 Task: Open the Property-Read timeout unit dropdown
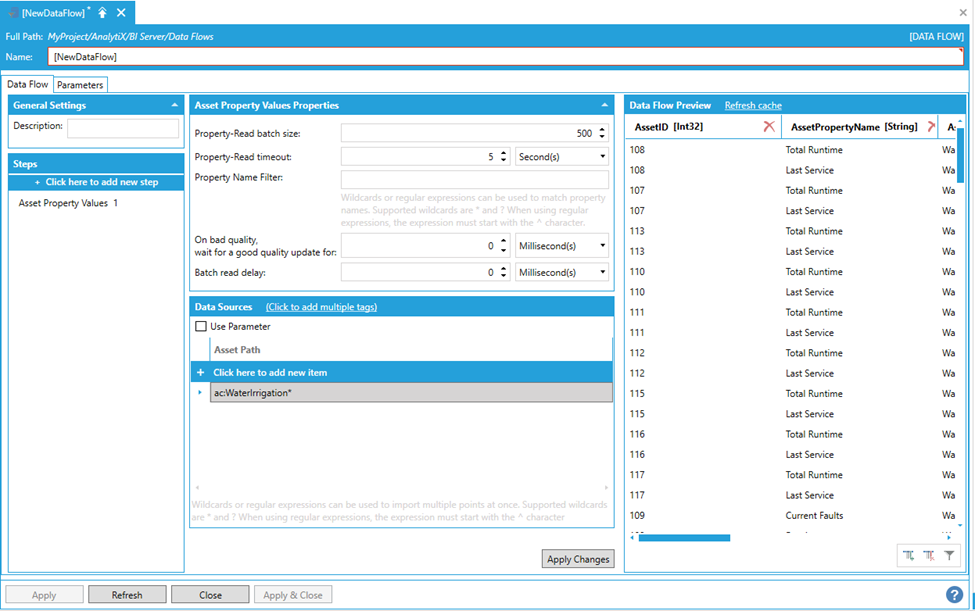[x=561, y=157]
